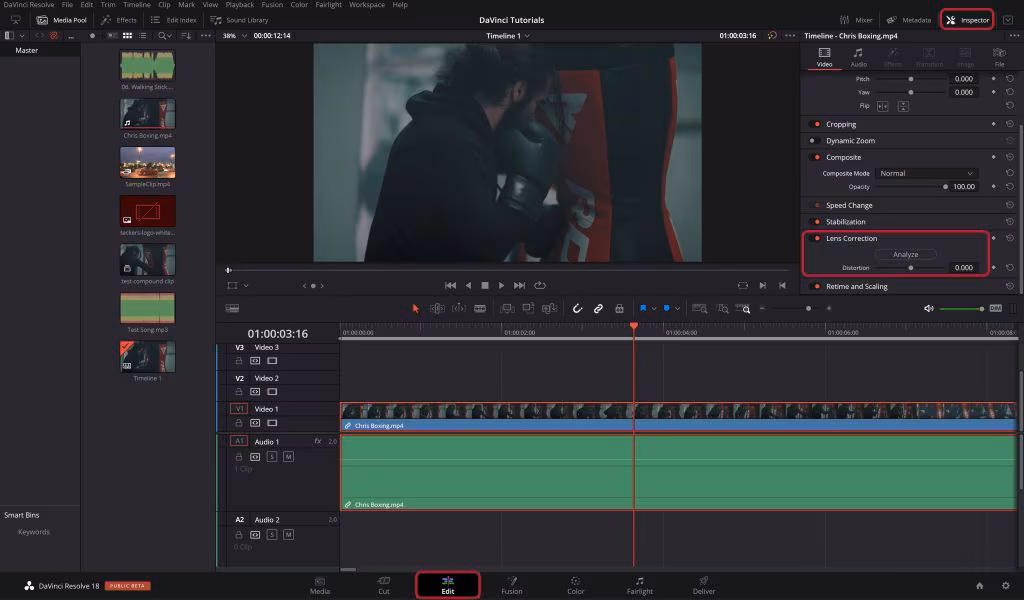Switch to the File inspector tab

(999, 57)
